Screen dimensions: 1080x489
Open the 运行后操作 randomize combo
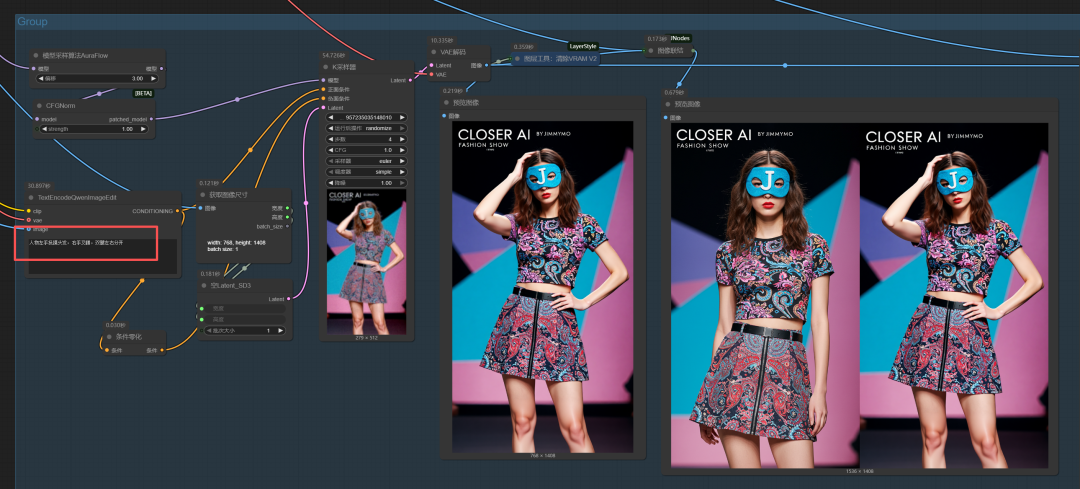tap(366, 128)
